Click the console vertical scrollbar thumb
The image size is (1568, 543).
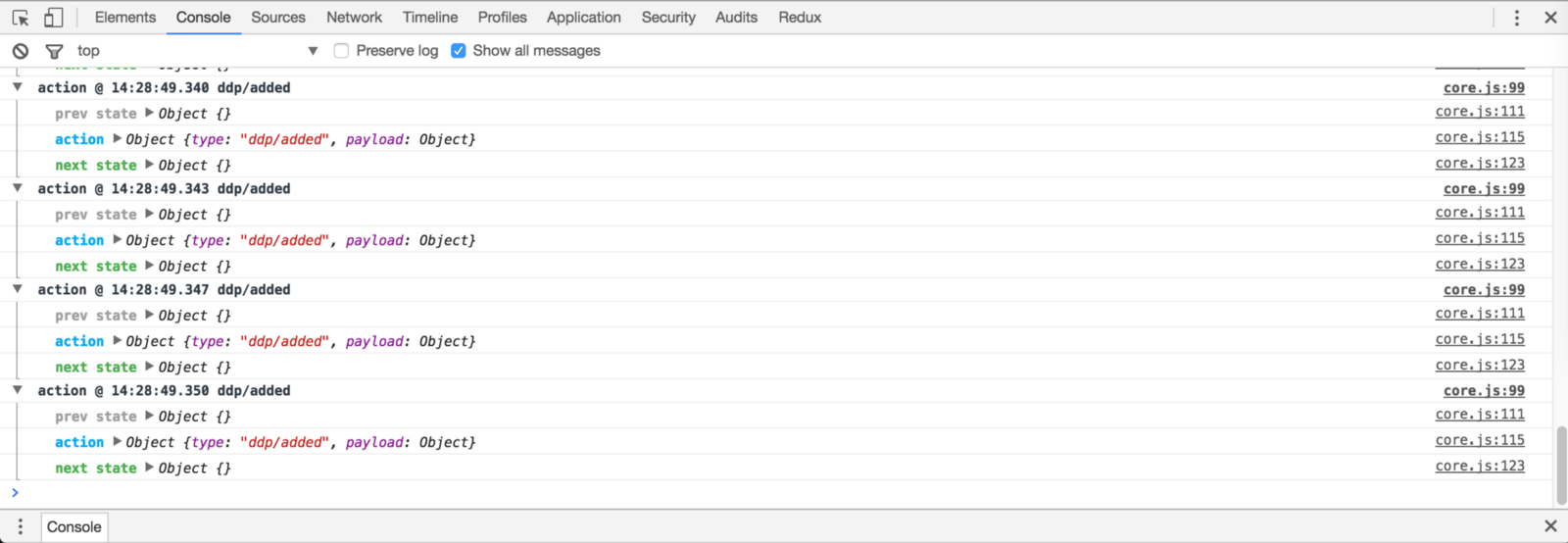[x=1561, y=464]
